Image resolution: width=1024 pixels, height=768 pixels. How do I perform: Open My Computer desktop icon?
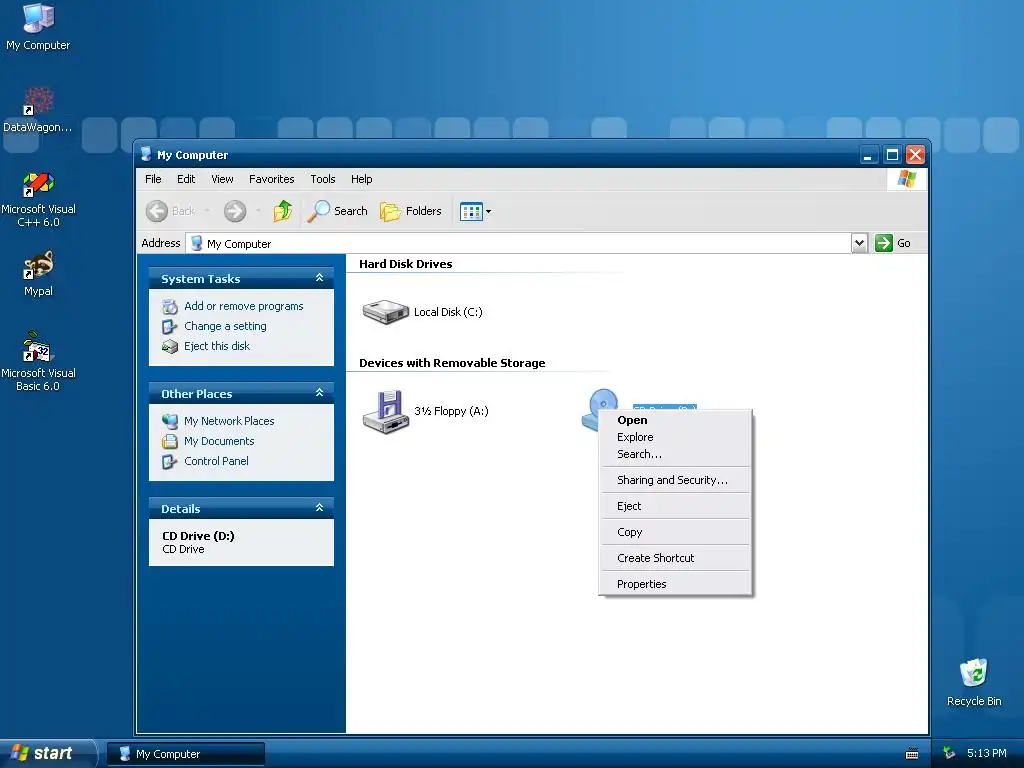click(x=38, y=26)
